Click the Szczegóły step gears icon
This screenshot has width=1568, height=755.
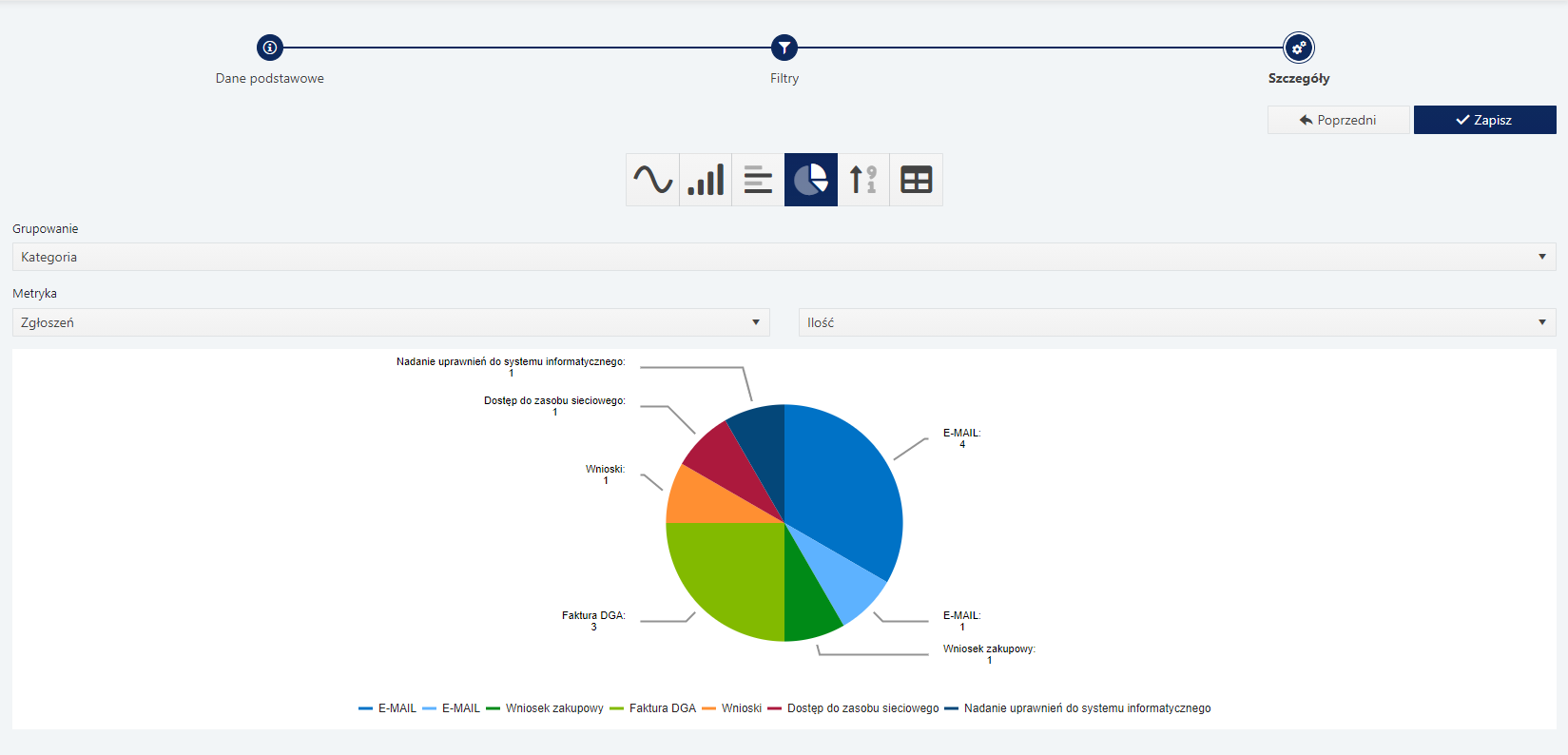pos(1299,48)
